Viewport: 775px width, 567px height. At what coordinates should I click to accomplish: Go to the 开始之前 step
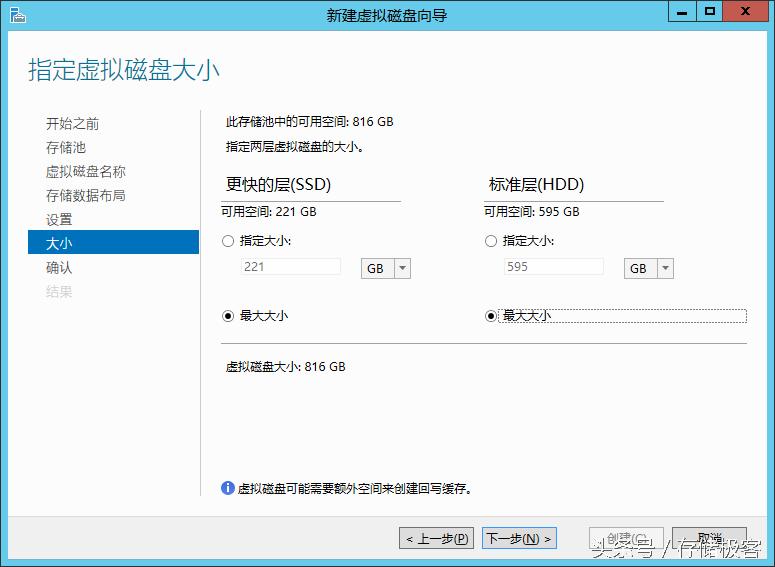(73, 124)
